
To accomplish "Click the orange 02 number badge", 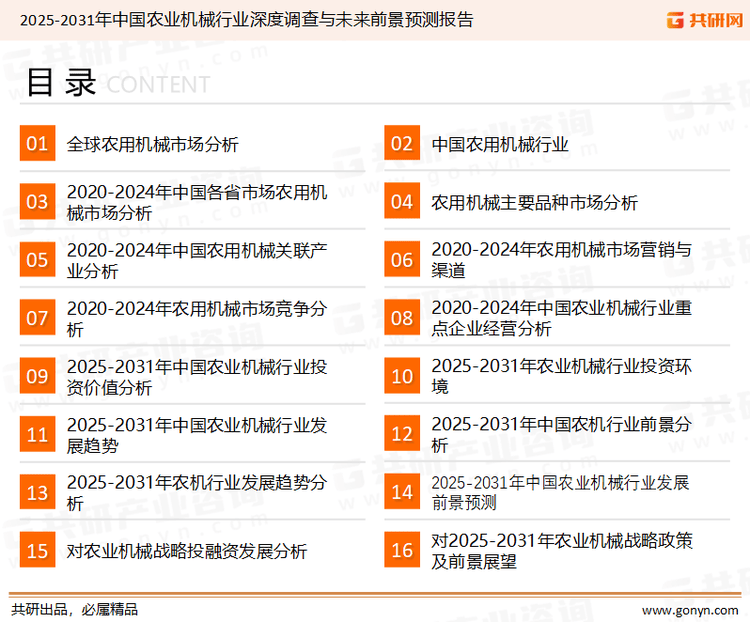I will tap(402, 144).
